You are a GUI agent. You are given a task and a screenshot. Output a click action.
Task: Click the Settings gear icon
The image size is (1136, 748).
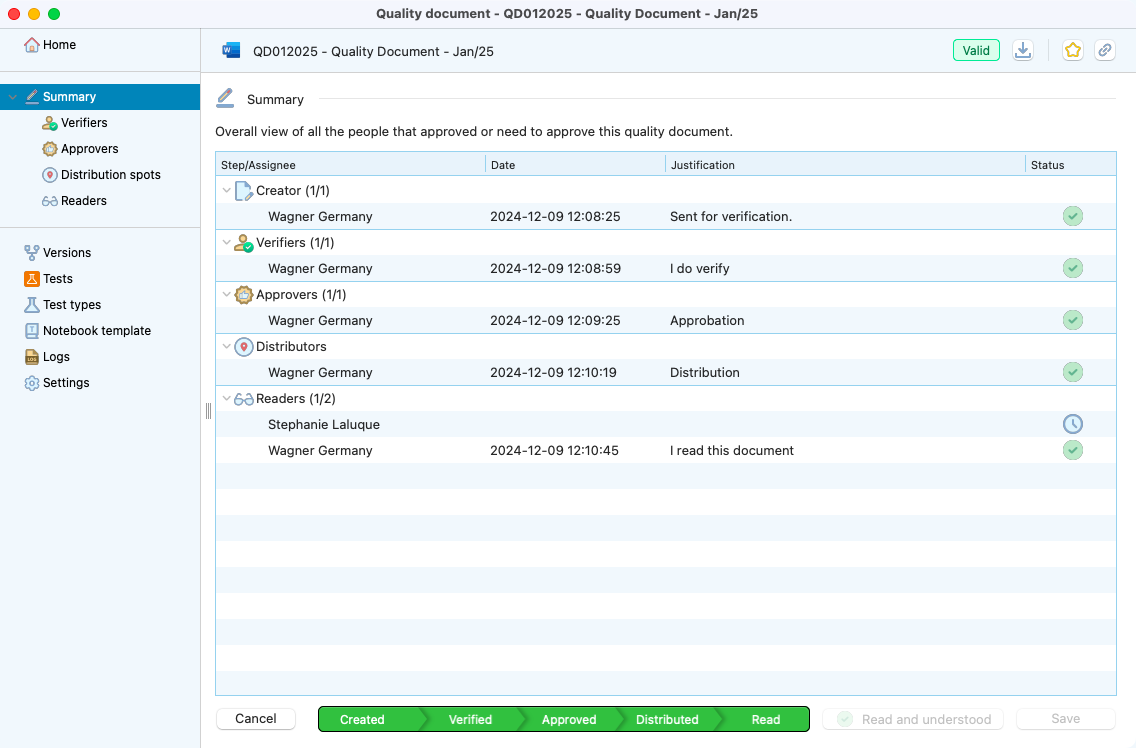(32, 383)
